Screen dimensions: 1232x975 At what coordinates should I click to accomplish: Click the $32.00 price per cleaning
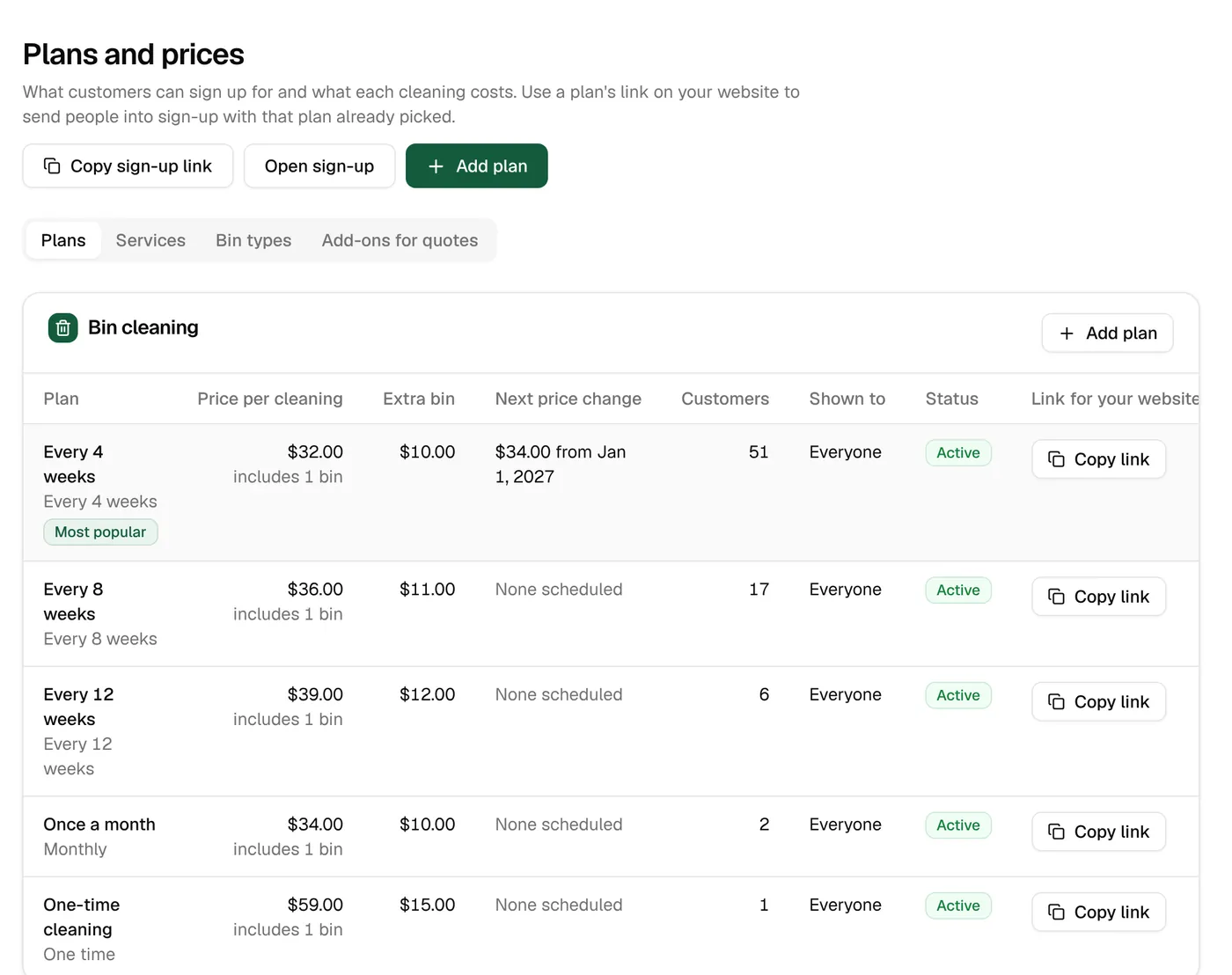315,452
